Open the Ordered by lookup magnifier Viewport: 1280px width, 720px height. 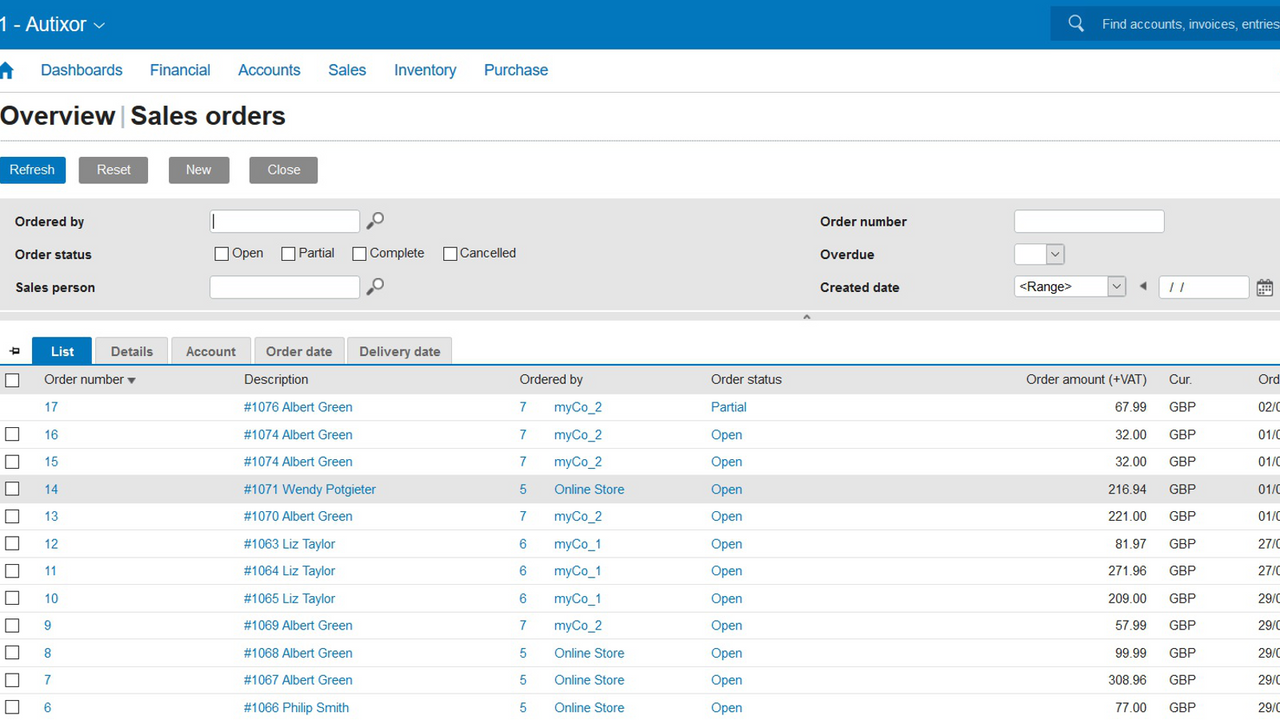[375, 221]
